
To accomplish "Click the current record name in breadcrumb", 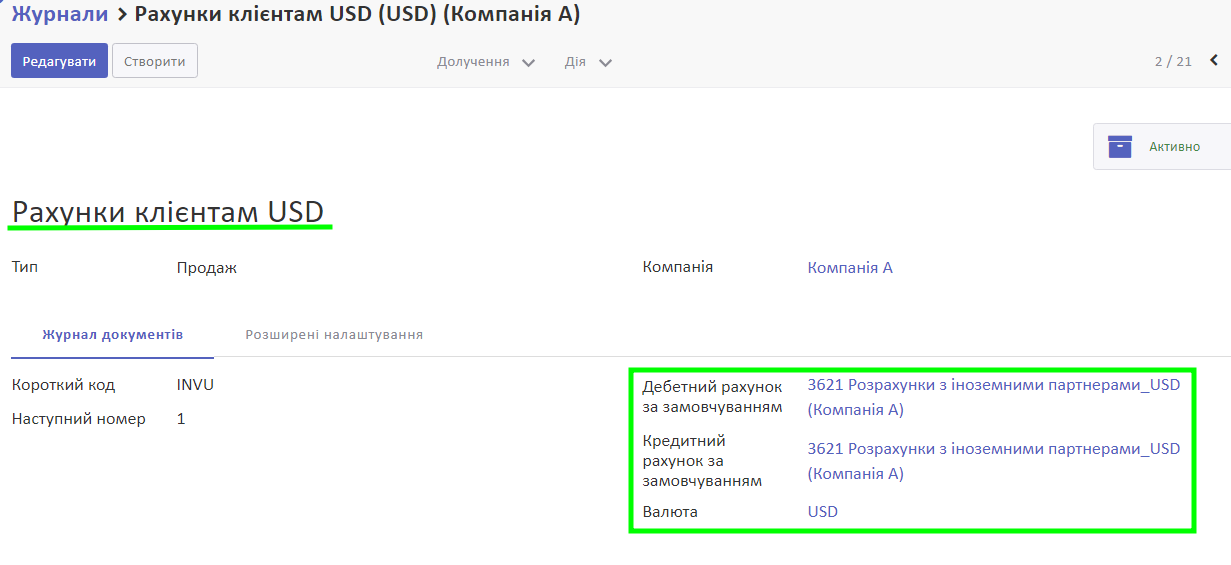I will (357, 14).
